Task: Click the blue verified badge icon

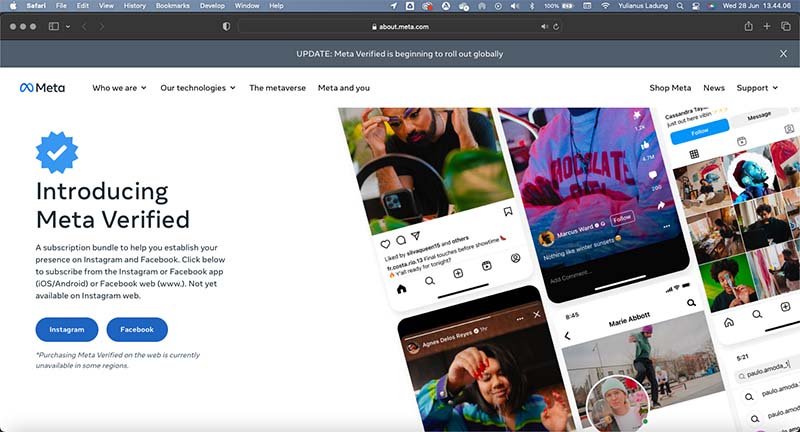Action: point(56,152)
